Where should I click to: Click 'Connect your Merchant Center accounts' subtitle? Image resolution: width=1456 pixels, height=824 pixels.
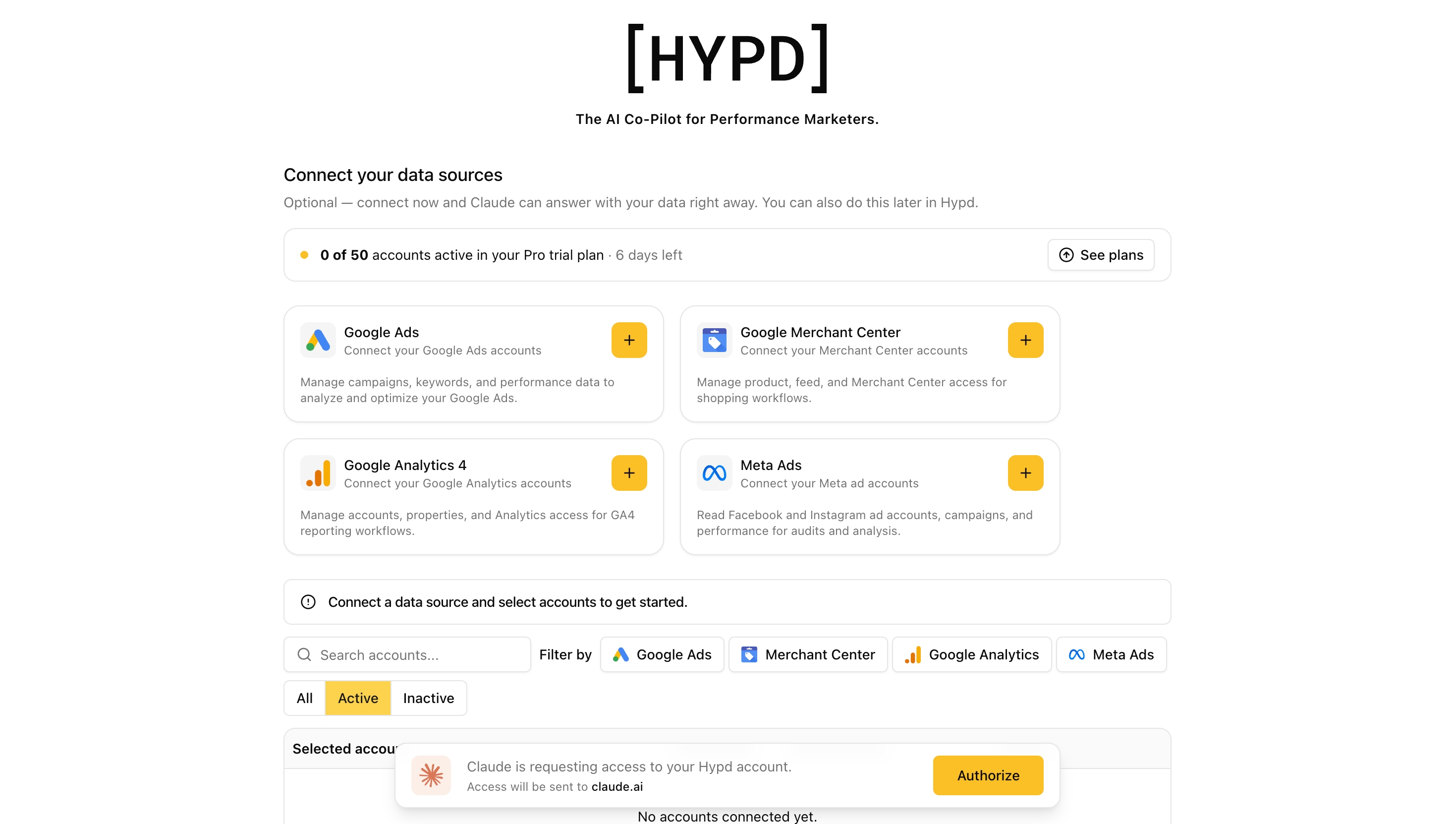click(853, 351)
